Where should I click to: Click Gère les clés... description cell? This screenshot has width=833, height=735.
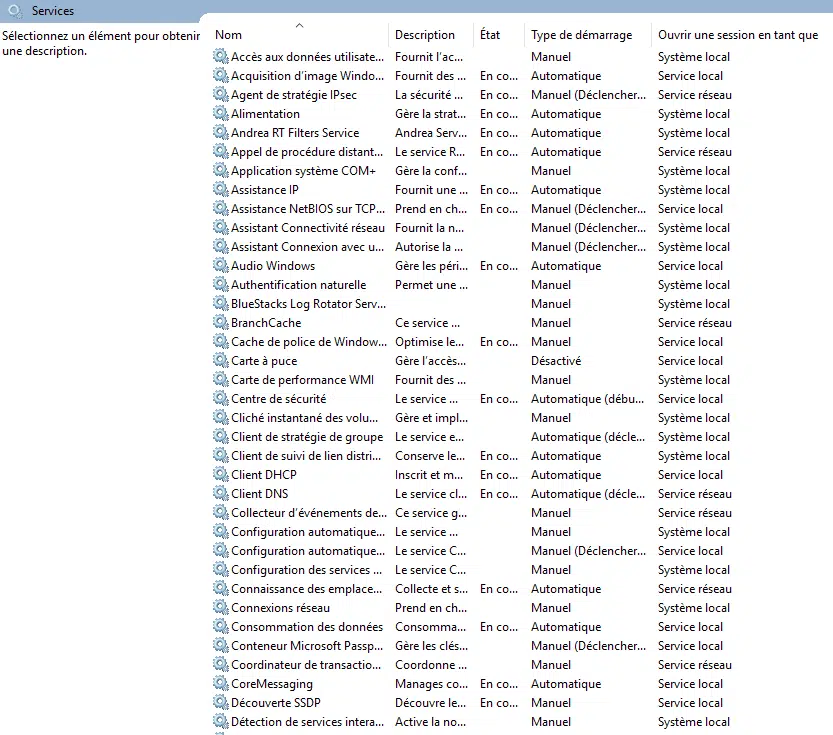431,646
